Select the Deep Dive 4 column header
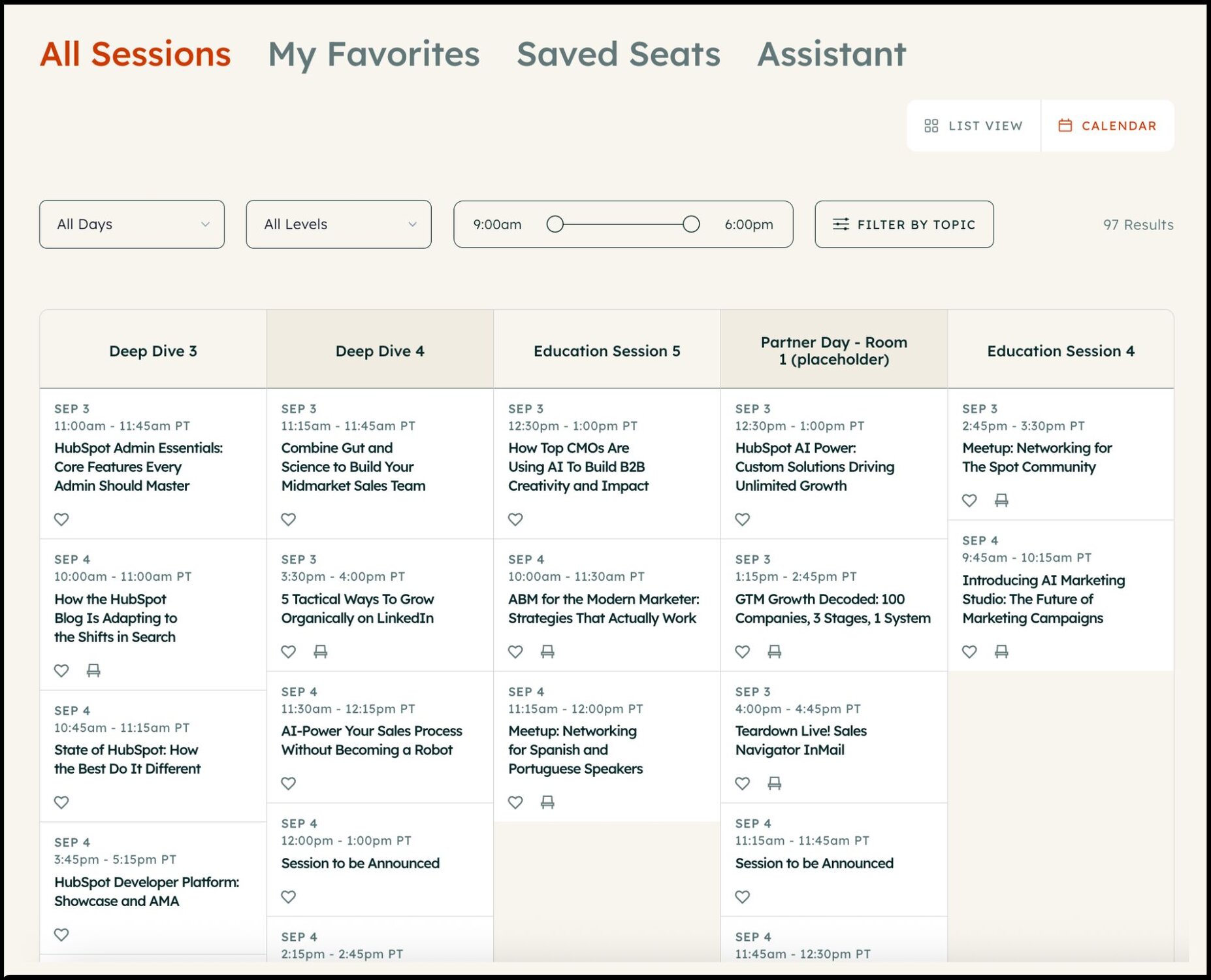Image resolution: width=1211 pixels, height=980 pixels. point(379,351)
